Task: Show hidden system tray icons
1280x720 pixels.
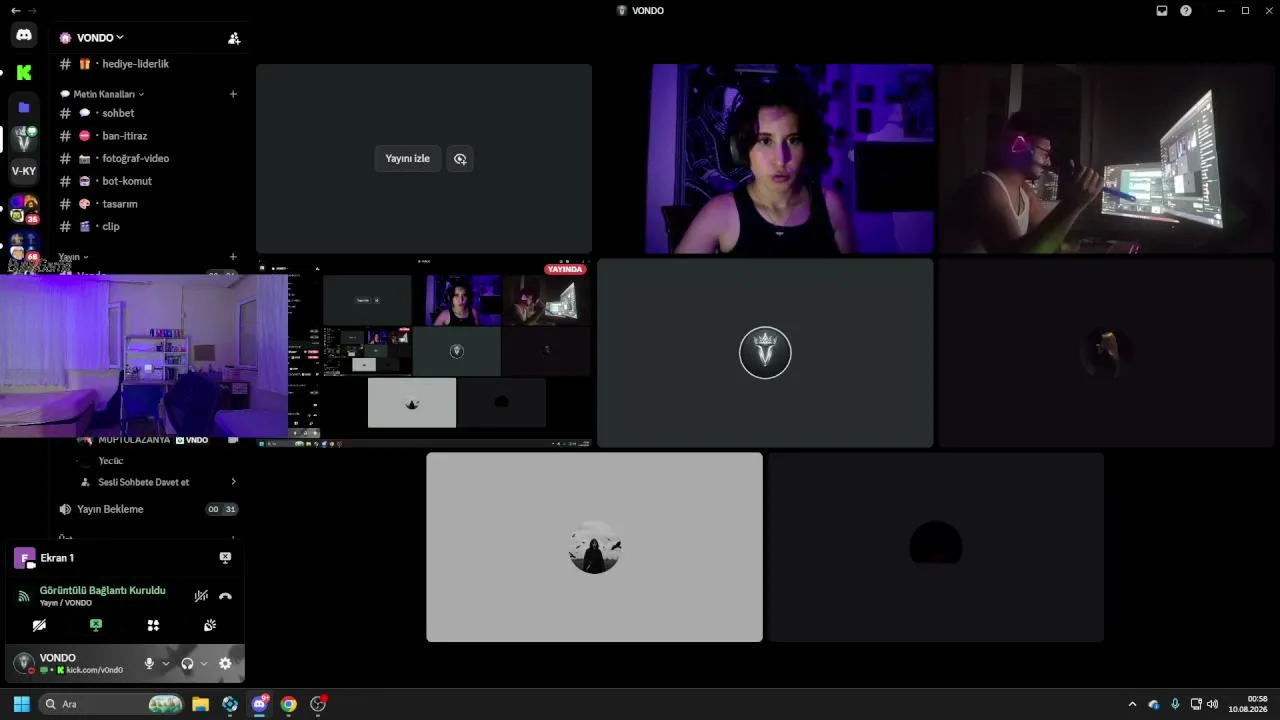Action: 1132,704
